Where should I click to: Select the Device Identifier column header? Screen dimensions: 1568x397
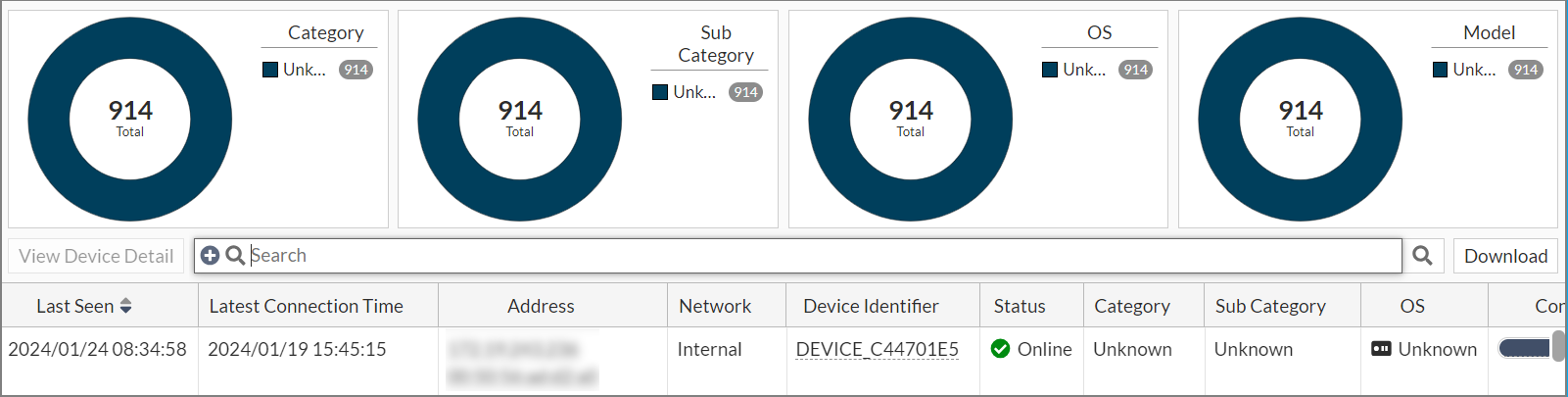click(871, 307)
